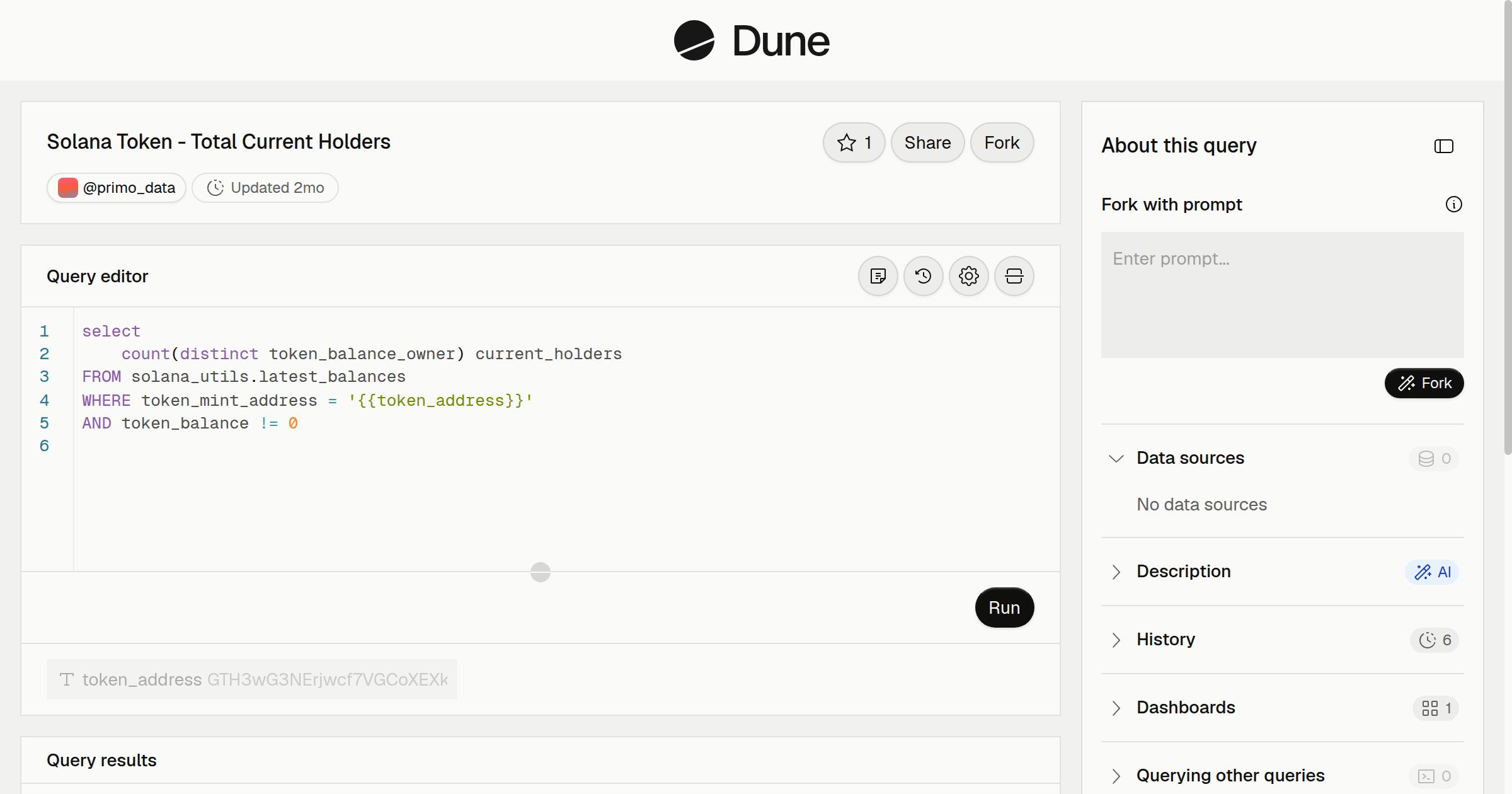Click 'current_holders' alias in line 2
The height and width of the screenshot is (794, 1512).
(548, 354)
